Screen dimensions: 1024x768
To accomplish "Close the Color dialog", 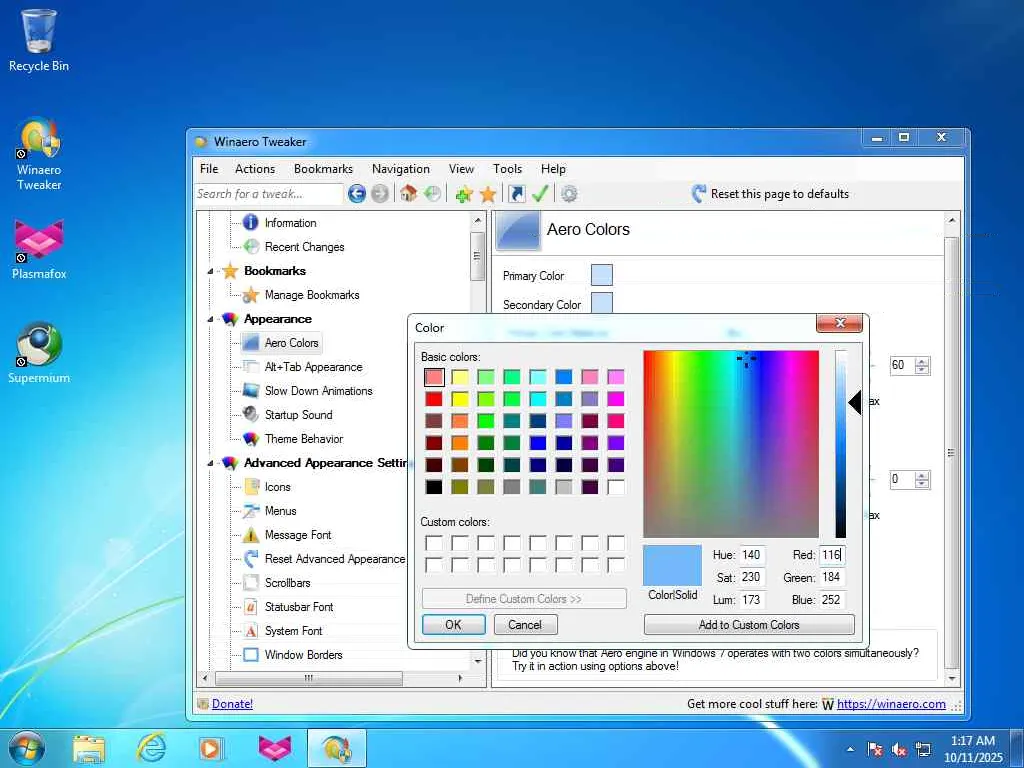I will [x=839, y=323].
